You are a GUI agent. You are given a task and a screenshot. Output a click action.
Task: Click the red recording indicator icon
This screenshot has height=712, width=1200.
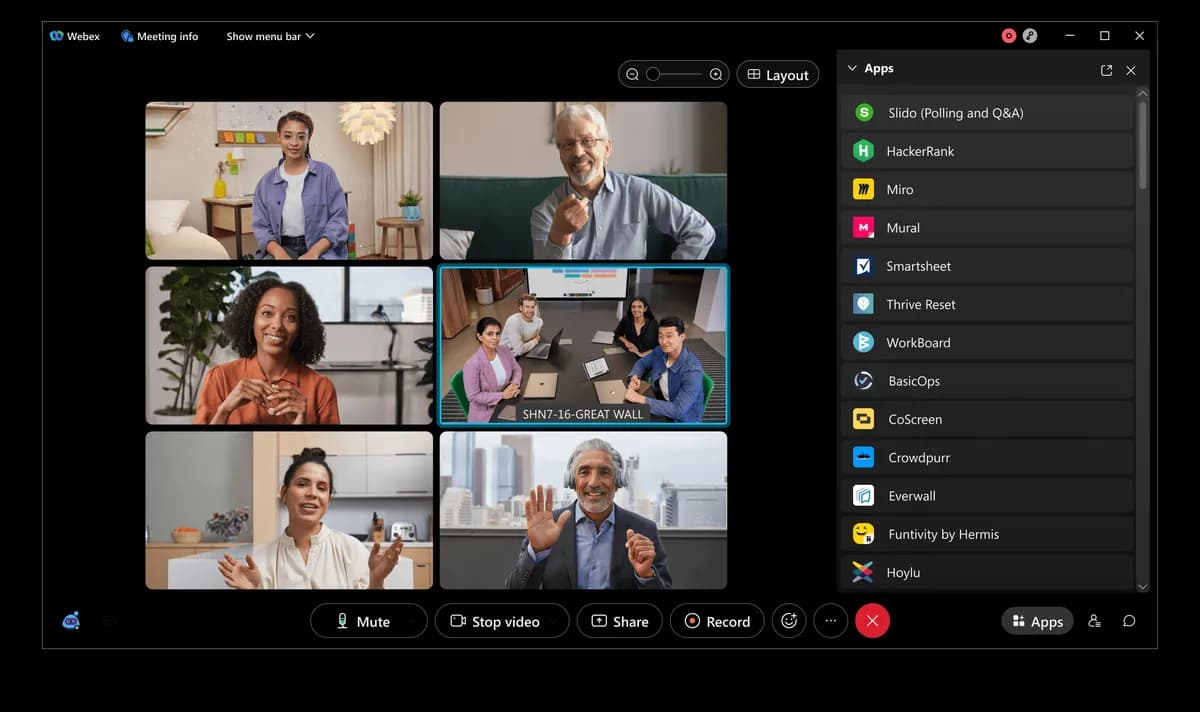(1009, 36)
